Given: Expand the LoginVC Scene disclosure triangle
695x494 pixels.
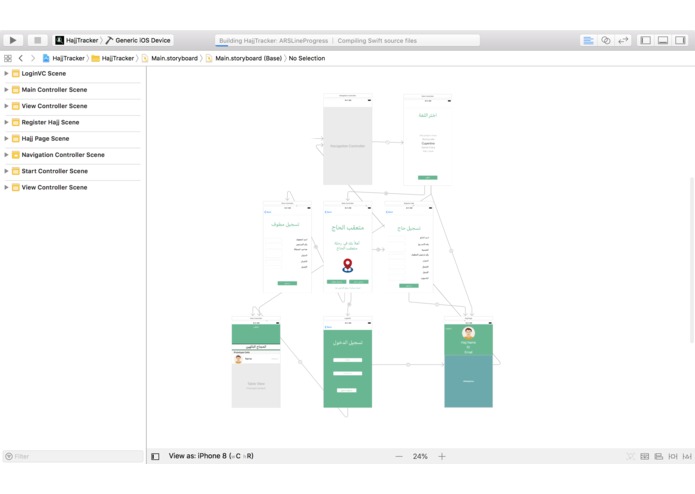Looking at the screenshot, I should point(6,74).
